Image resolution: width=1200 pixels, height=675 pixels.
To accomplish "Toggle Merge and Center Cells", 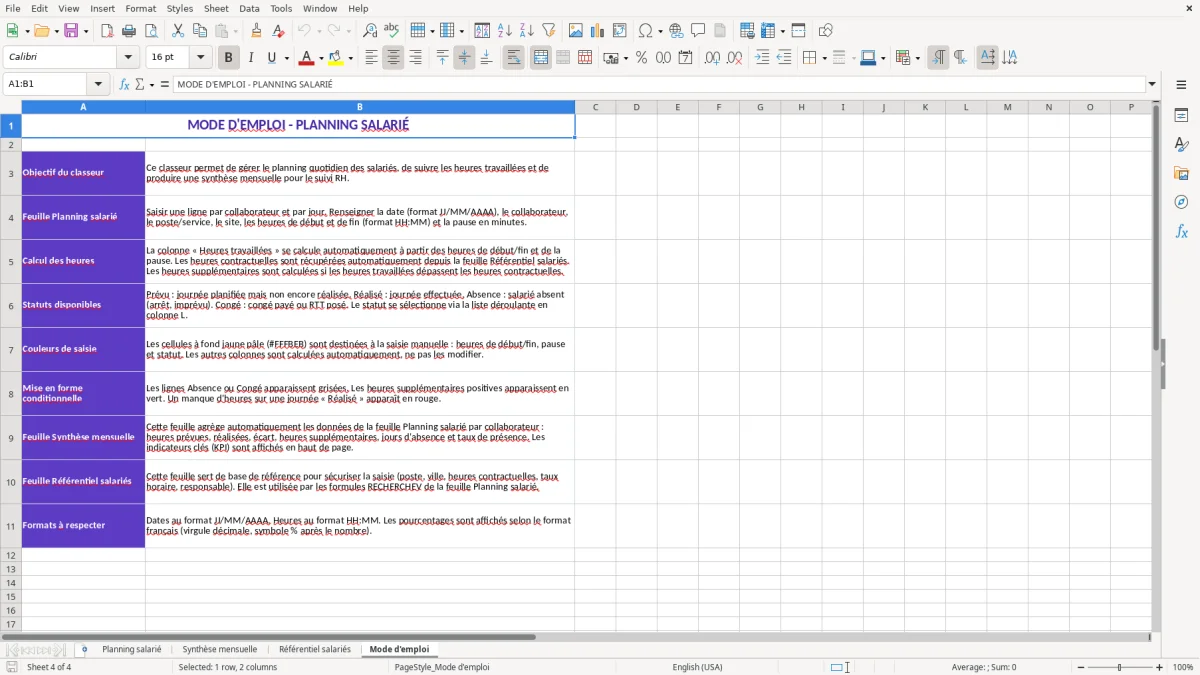I will point(541,58).
